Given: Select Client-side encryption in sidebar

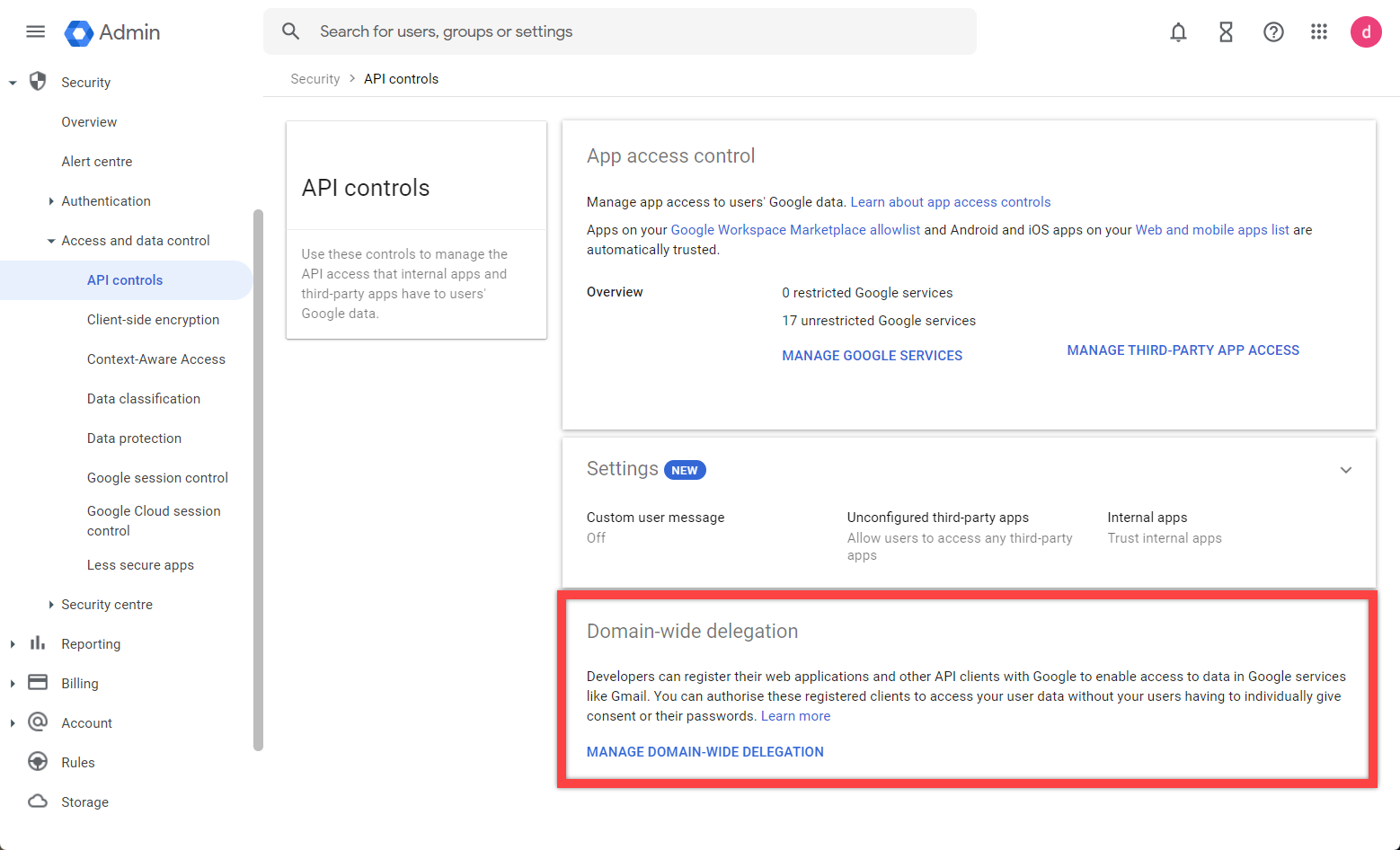Looking at the screenshot, I should point(153,320).
